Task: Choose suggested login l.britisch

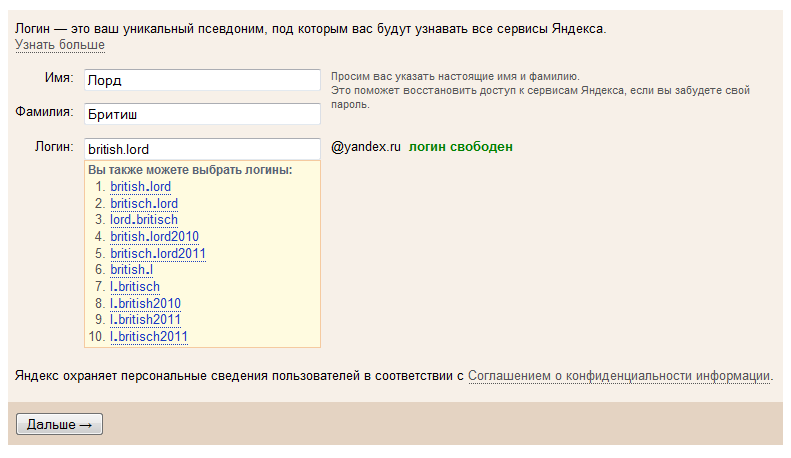Action: [135, 287]
